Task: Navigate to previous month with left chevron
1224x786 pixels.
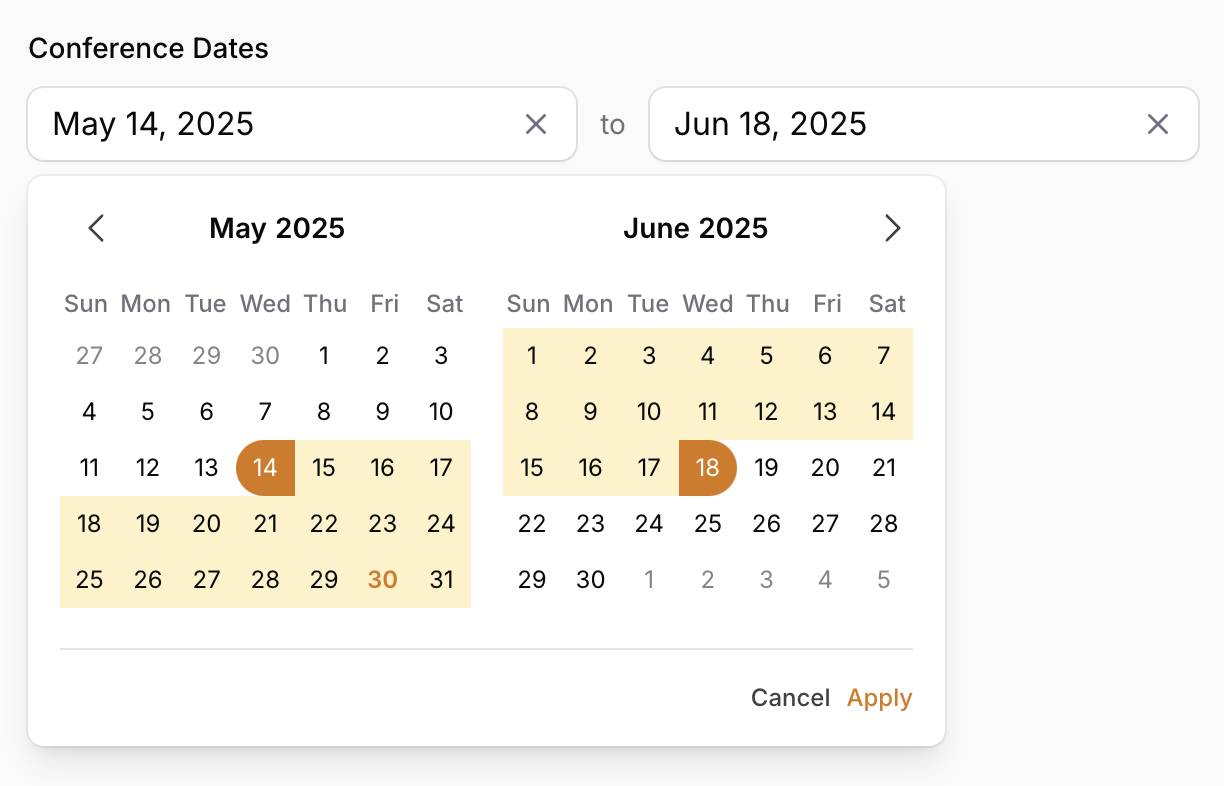Action: (x=96, y=228)
